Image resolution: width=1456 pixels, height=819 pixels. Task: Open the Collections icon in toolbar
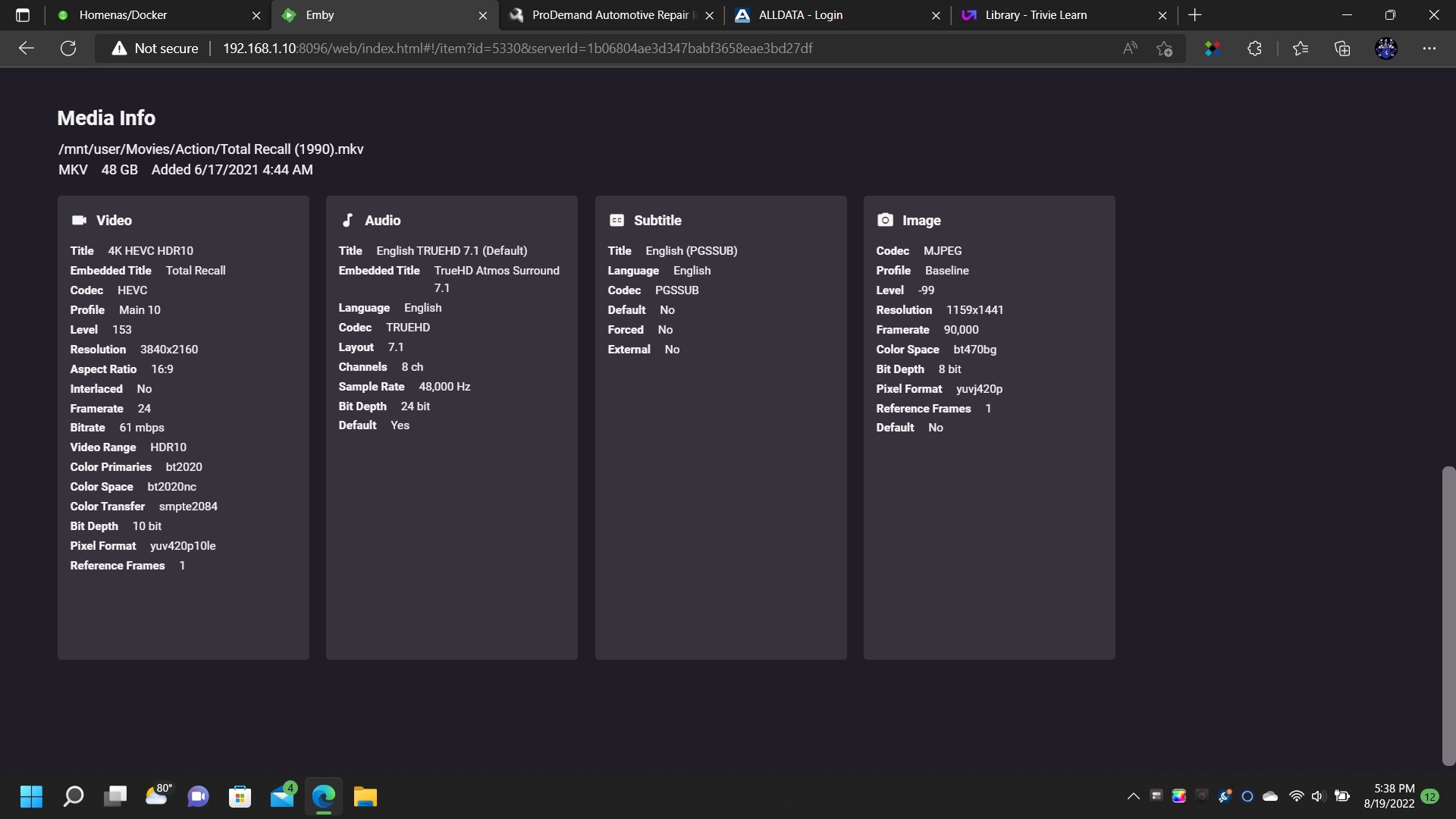pos(1342,49)
